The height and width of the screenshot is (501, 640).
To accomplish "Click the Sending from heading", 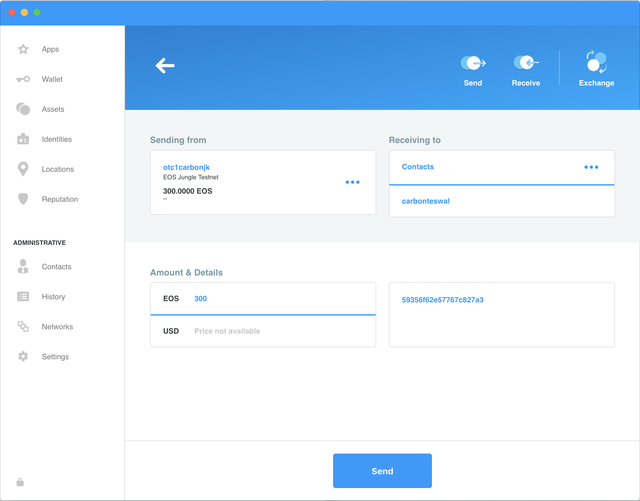I will pyautogui.click(x=178, y=140).
